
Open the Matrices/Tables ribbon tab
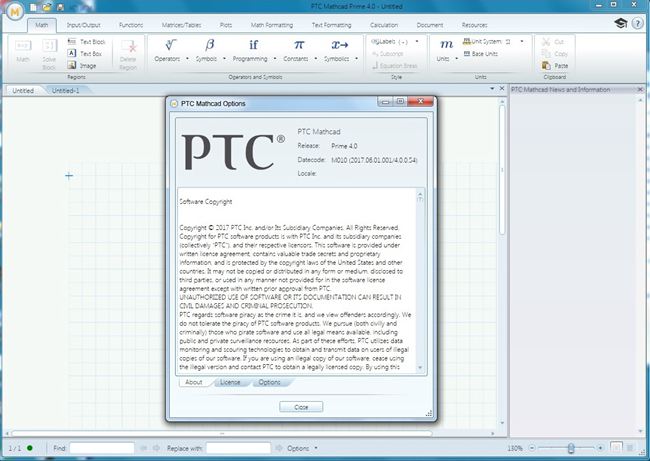tap(182, 25)
